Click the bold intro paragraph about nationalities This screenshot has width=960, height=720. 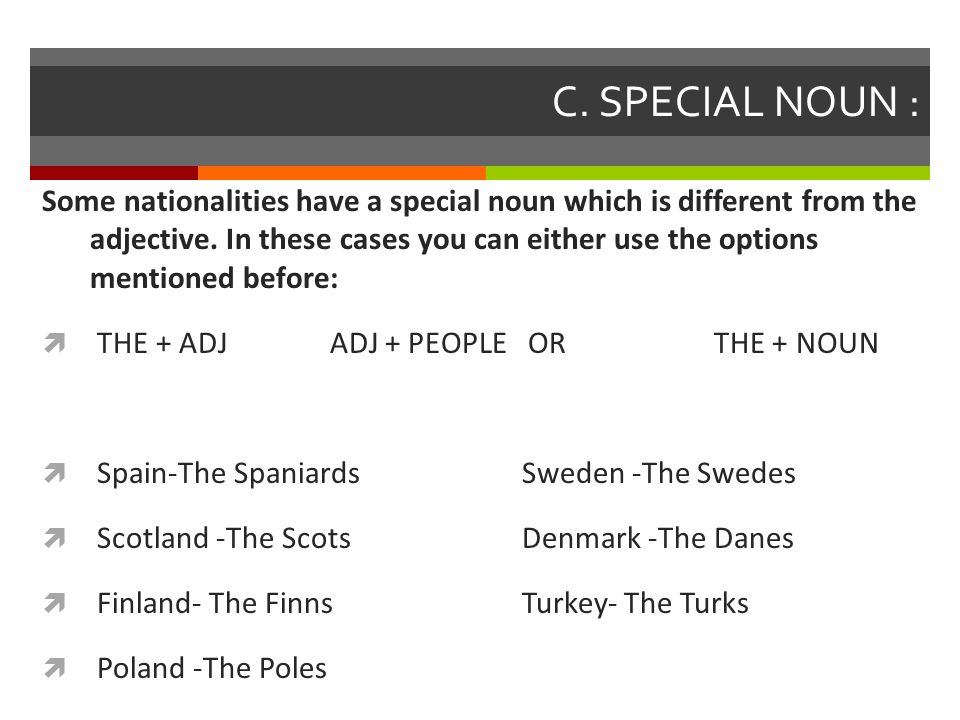point(479,240)
